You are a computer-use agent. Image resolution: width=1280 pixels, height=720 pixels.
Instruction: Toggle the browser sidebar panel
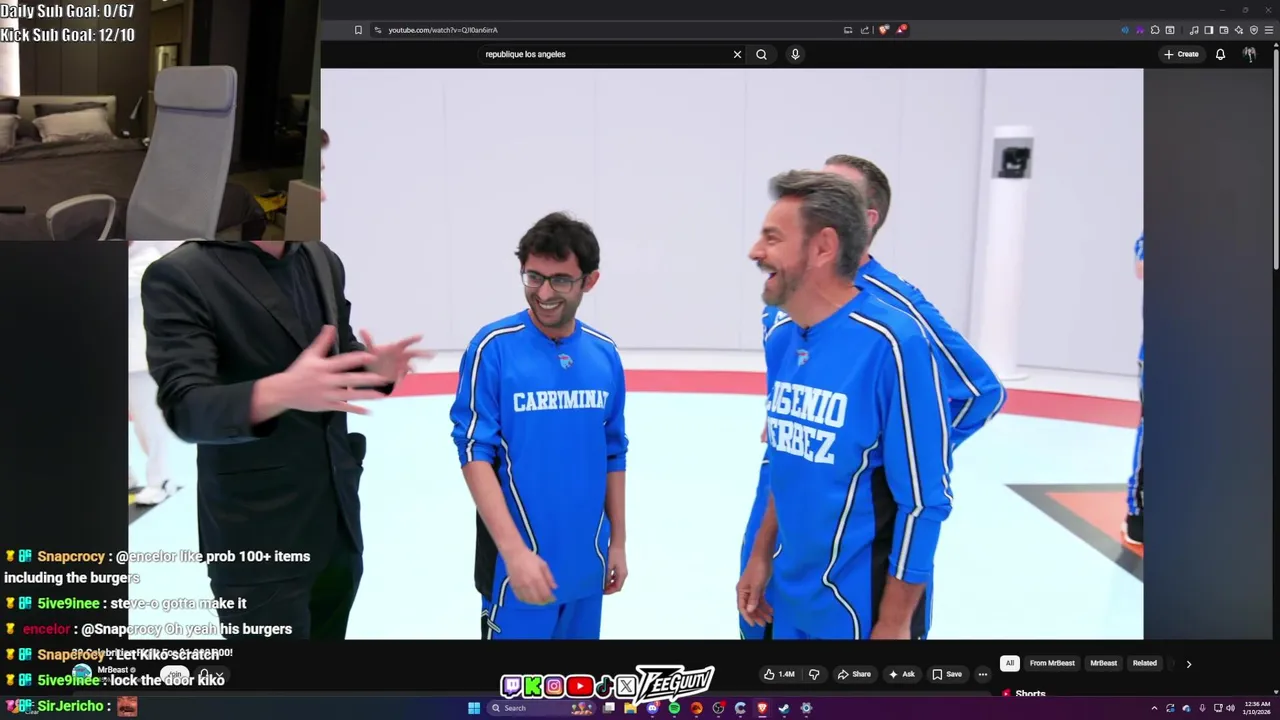[x=1209, y=30]
